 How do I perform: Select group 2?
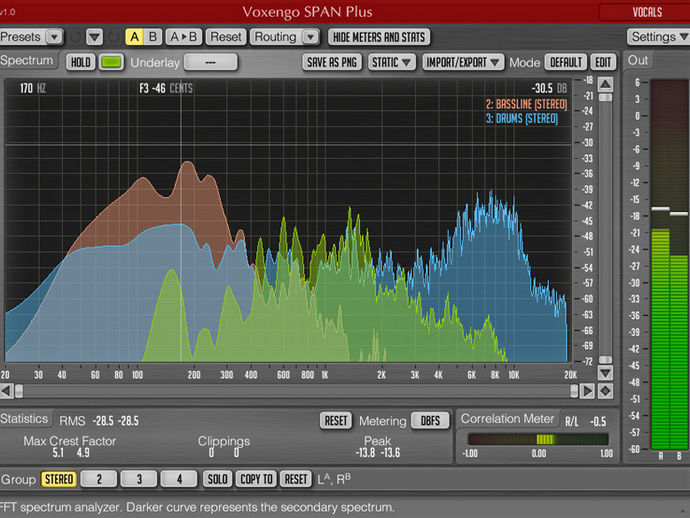tap(99, 479)
